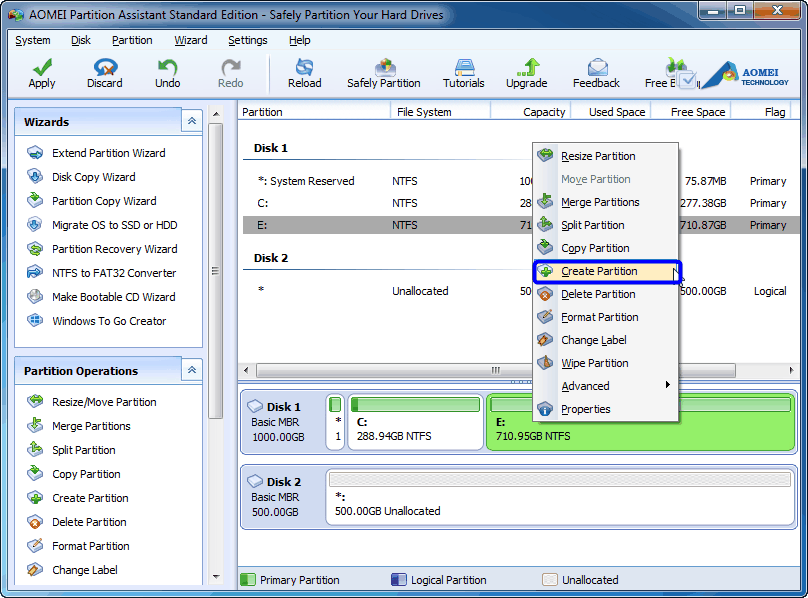
Task: Click the Redo toolbar icon
Action: (230, 73)
